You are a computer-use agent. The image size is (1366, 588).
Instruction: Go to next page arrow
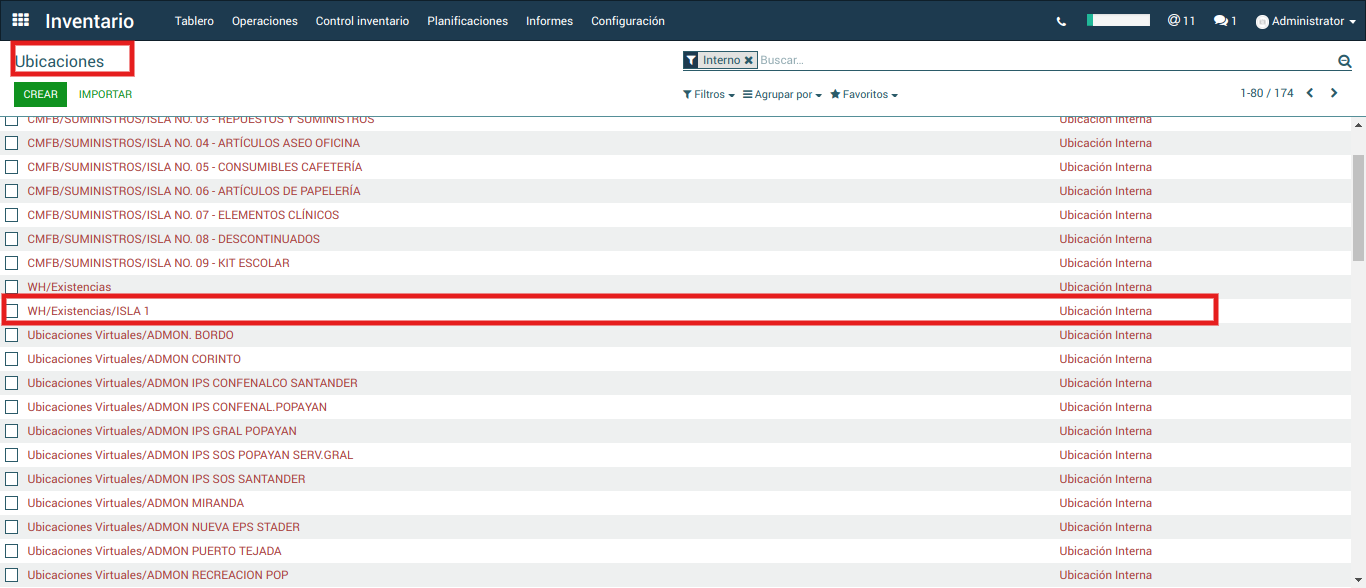pos(1334,94)
